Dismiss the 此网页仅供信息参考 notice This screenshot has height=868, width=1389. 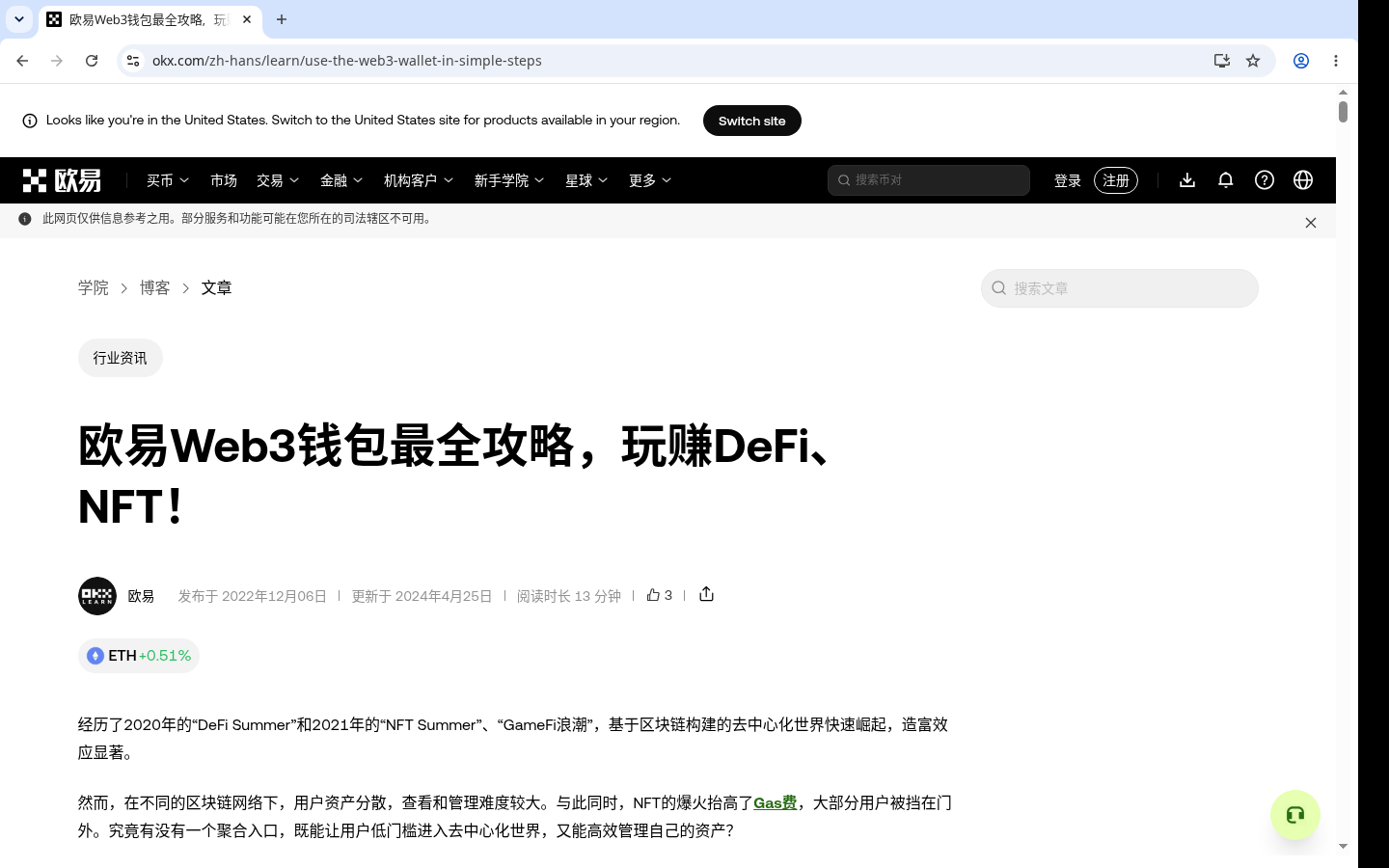[1311, 223]
